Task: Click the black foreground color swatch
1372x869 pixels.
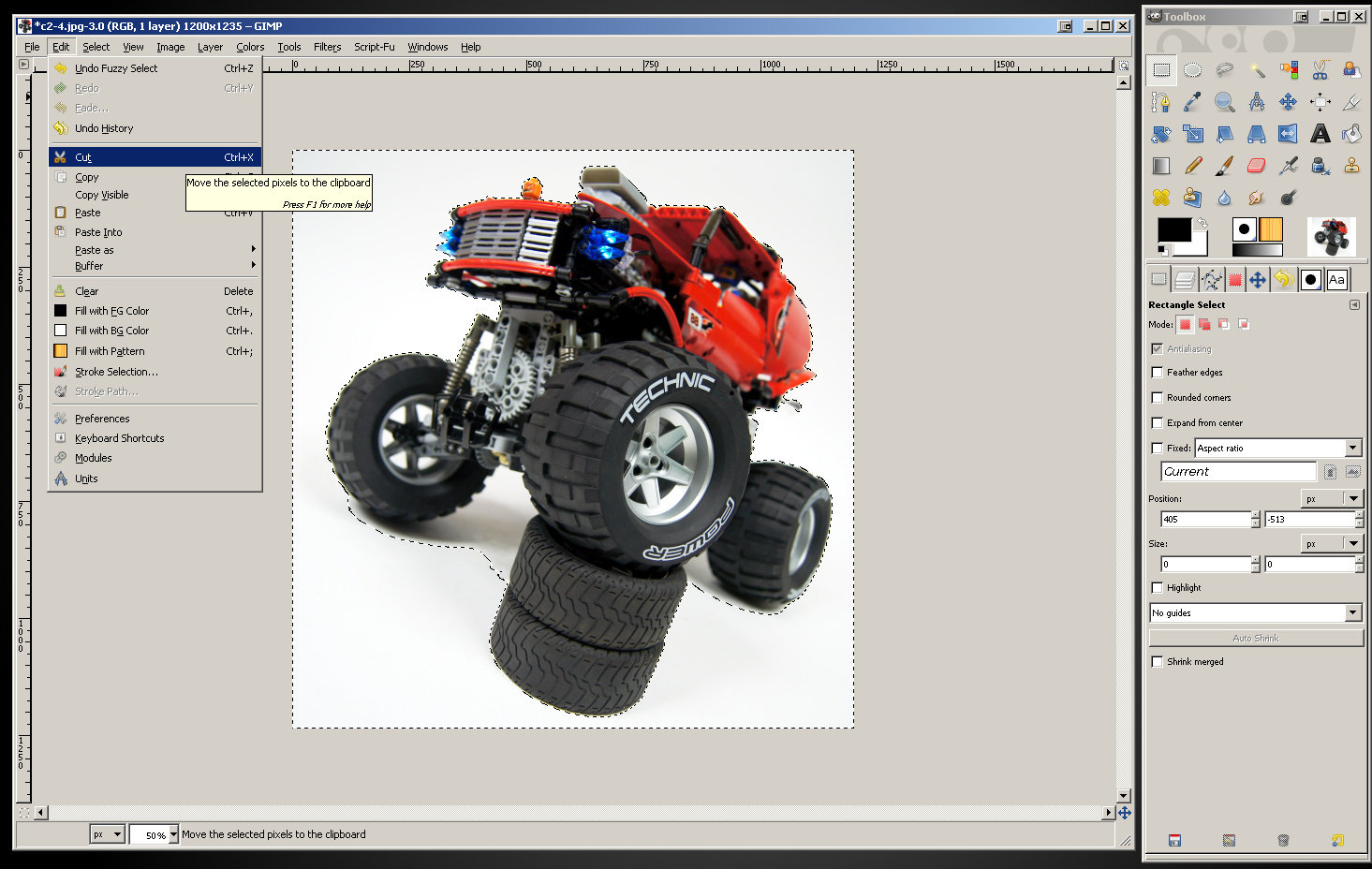Action: pyautogui.click(x=1173, y=229)
